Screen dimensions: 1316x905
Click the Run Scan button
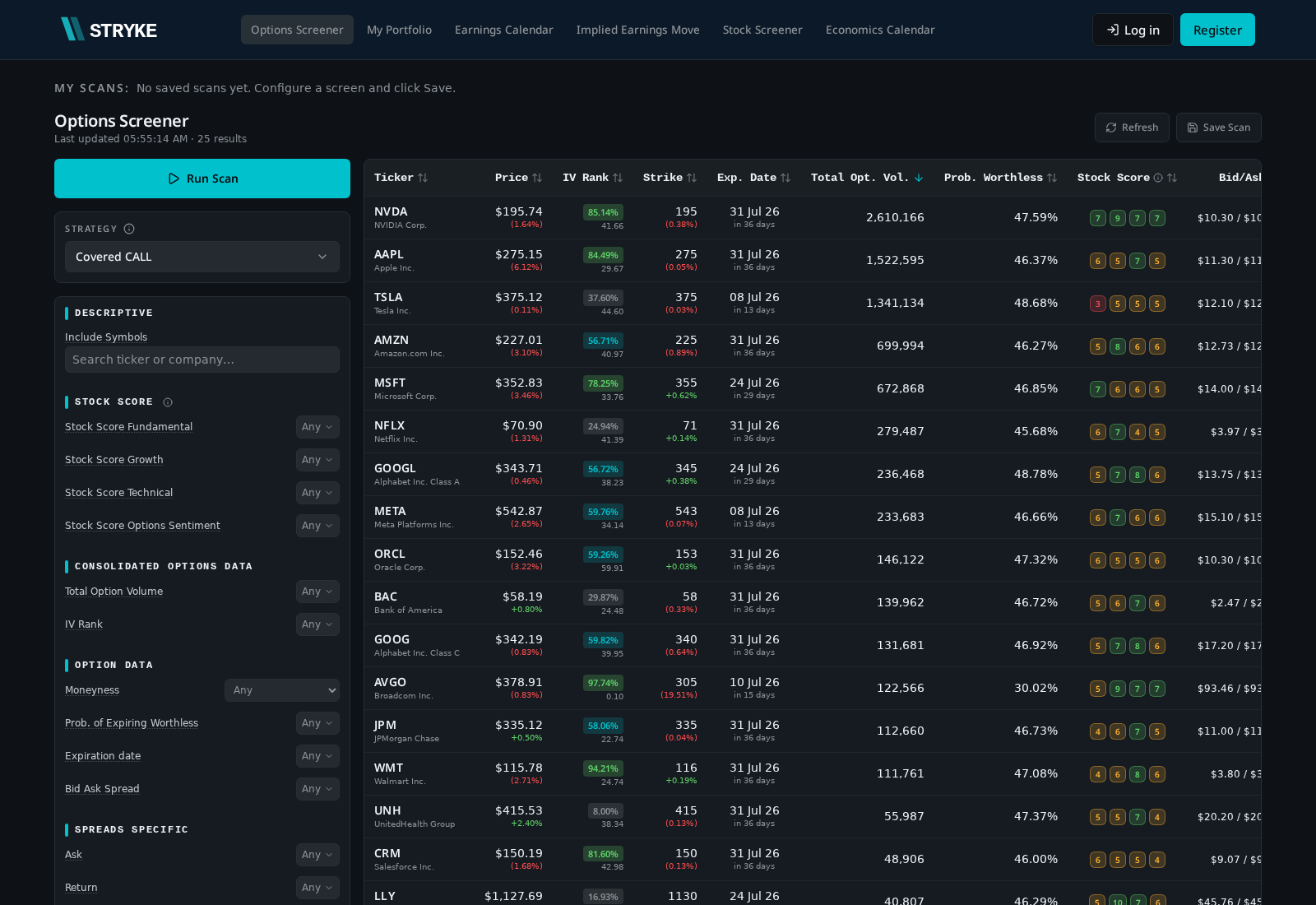coord(202,179)
